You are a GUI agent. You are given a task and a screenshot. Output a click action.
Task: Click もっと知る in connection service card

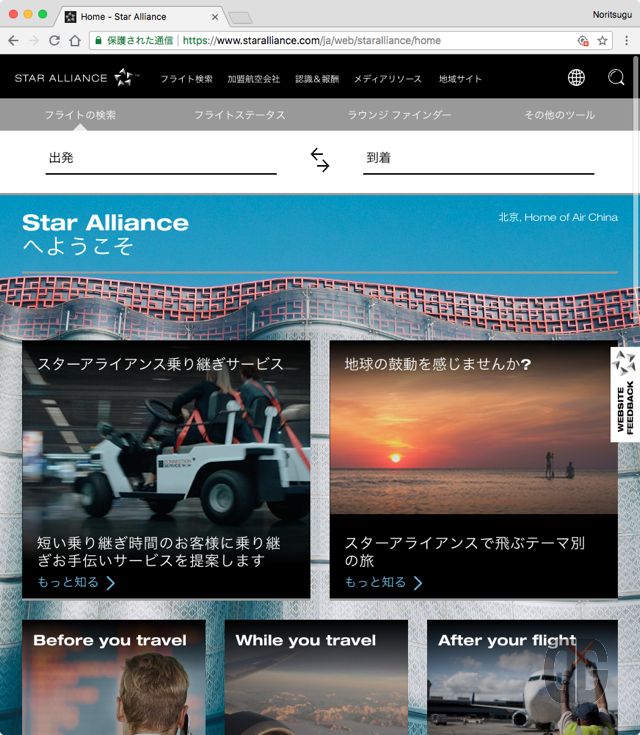point(68,582)
